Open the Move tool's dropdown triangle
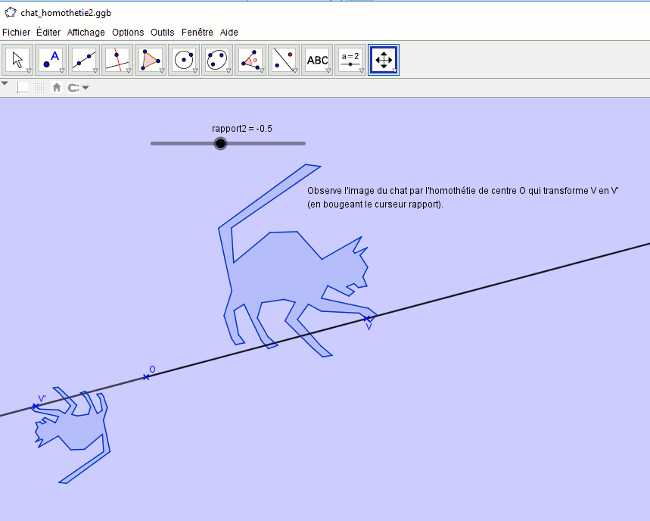The image size is (650, 521). coord(29,71)
